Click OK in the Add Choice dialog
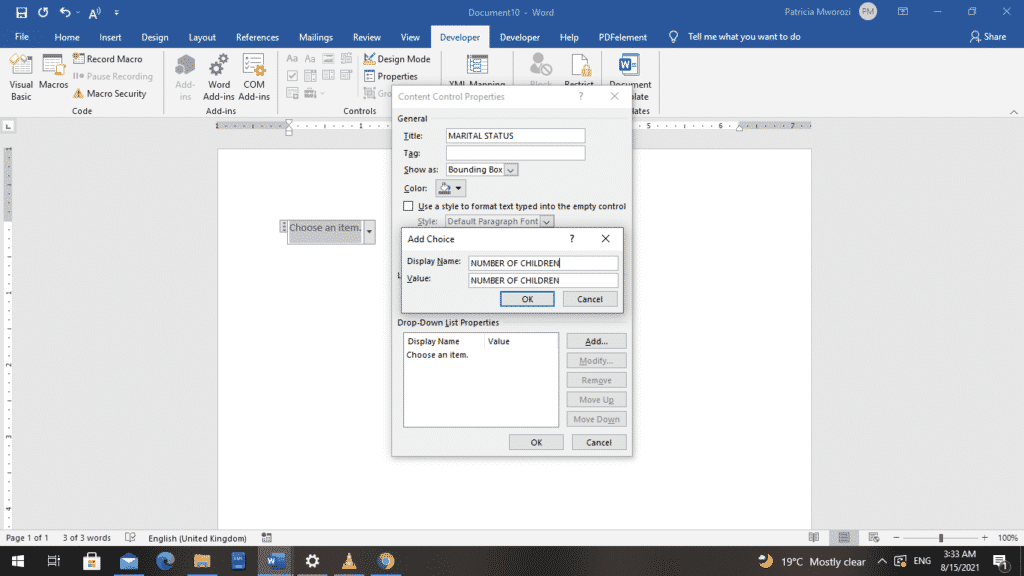 click(x=526, y=299)
